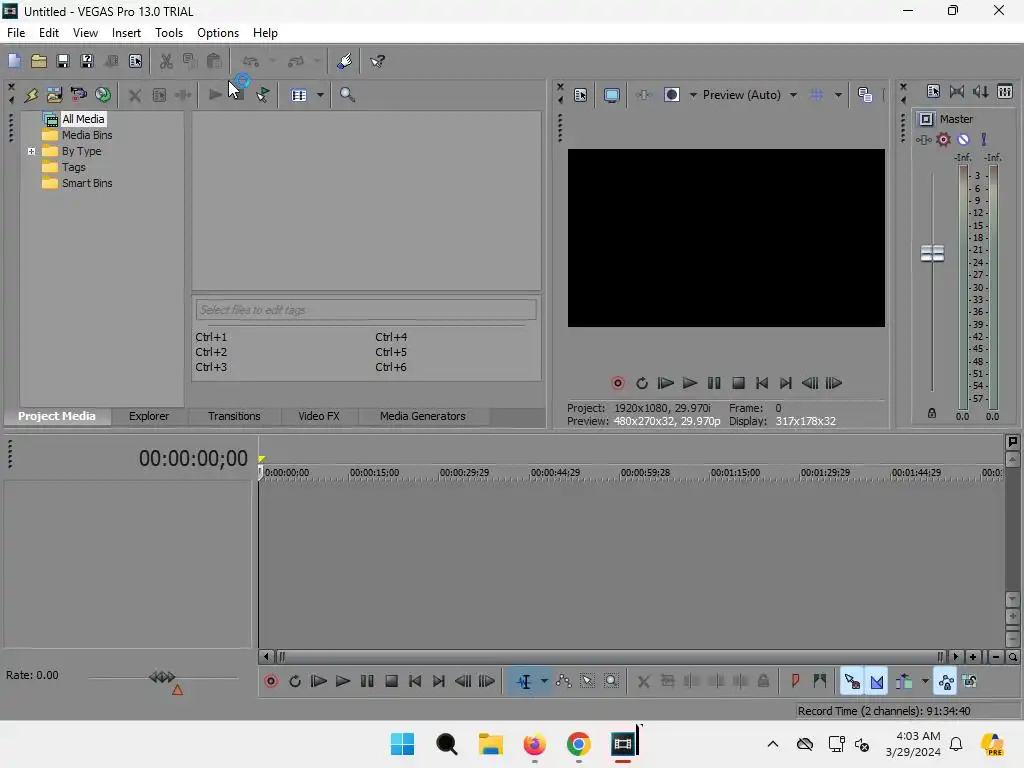This screenshot has width=1024, height=768.
Task: Switch to the Media Generators tab
Action: coord(423,416)
